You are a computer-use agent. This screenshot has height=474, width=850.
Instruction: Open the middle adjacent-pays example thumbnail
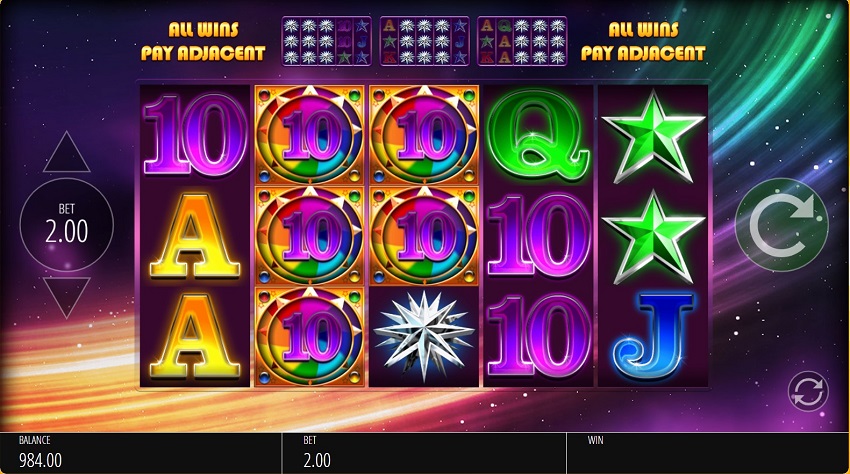[424, 41]
